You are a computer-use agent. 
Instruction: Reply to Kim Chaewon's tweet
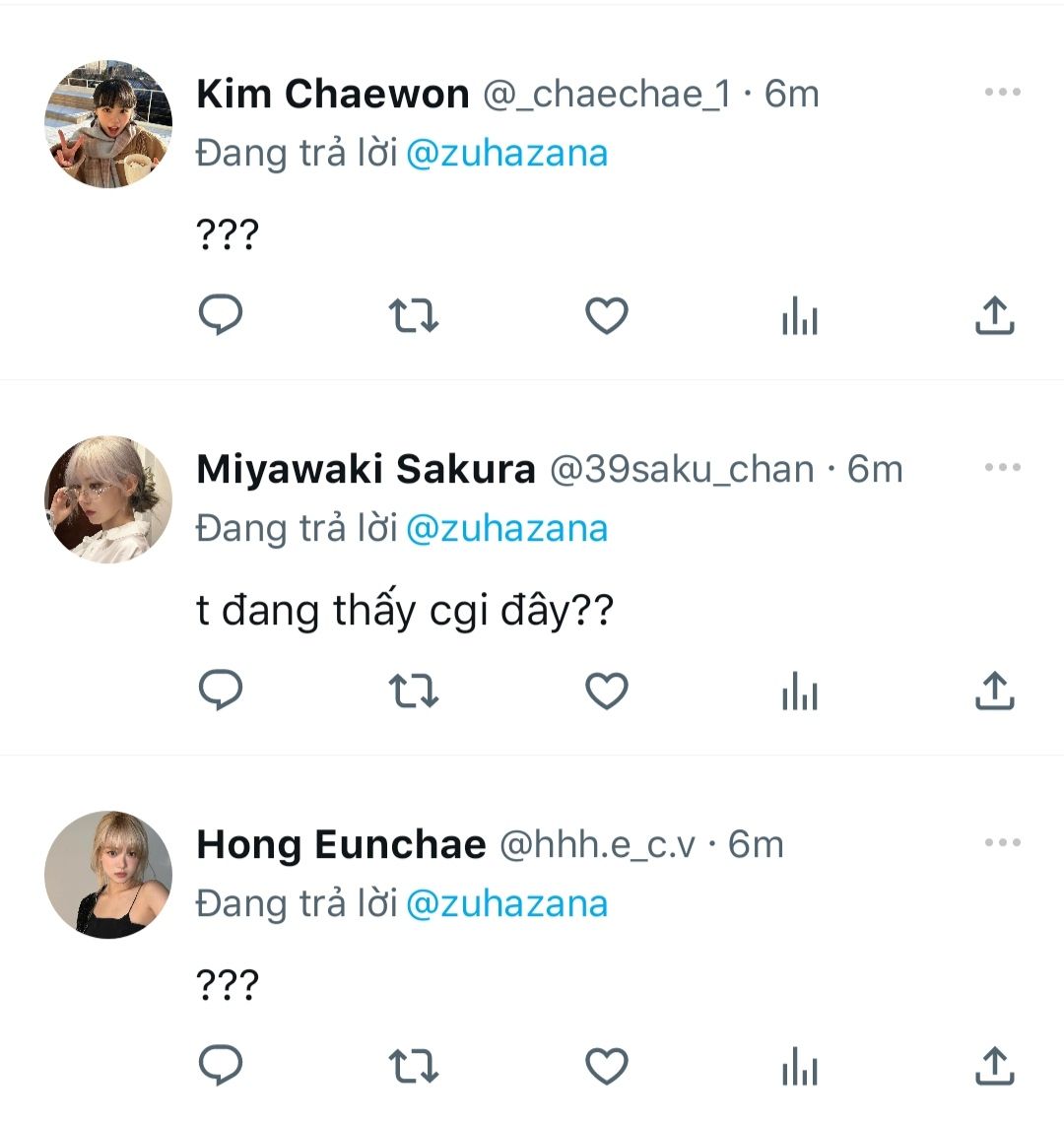[x=221, y=316]
